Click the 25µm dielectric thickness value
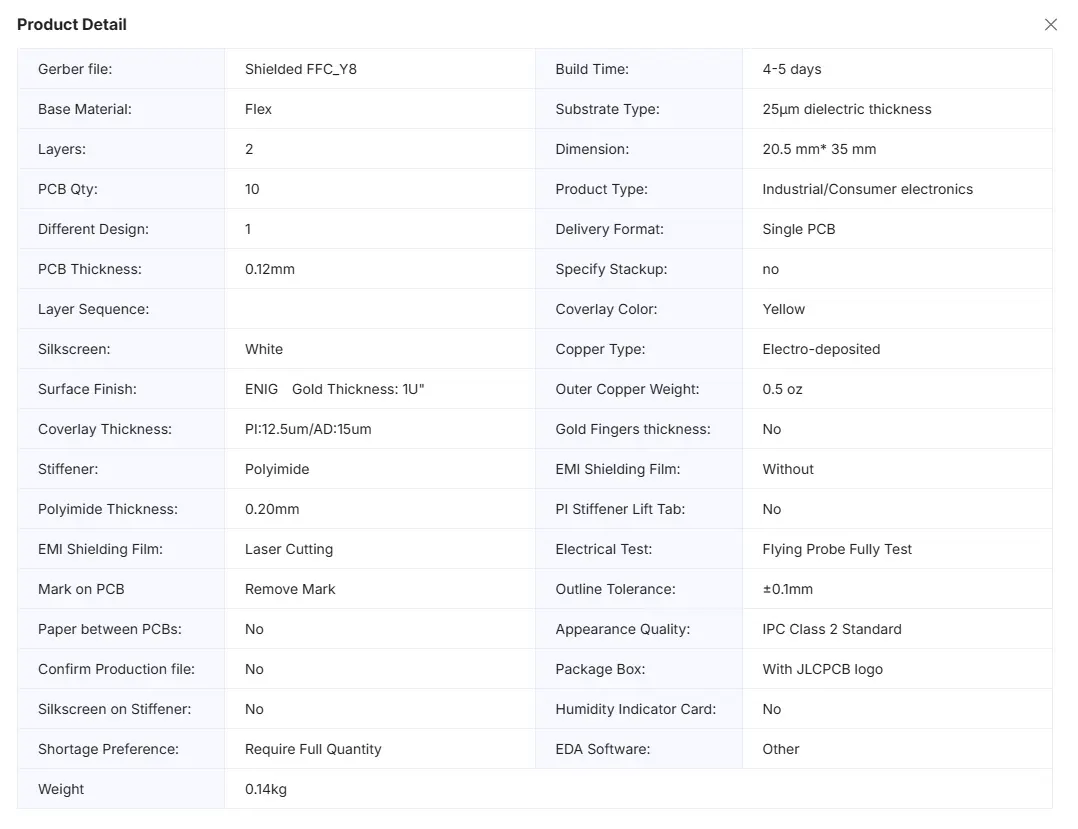This screenshot has height=829, width=1078. click(846, 109)
